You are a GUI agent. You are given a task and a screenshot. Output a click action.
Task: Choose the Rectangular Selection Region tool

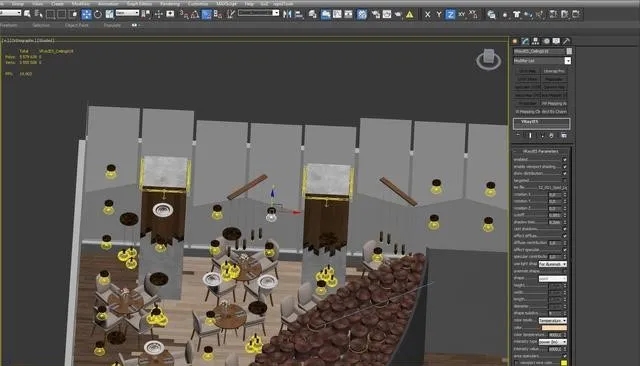51,14
